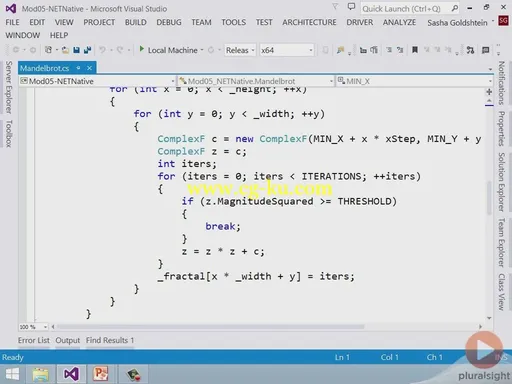Open the Class View side tab
The width and height of the screenshot is (512, 384).
501,292
